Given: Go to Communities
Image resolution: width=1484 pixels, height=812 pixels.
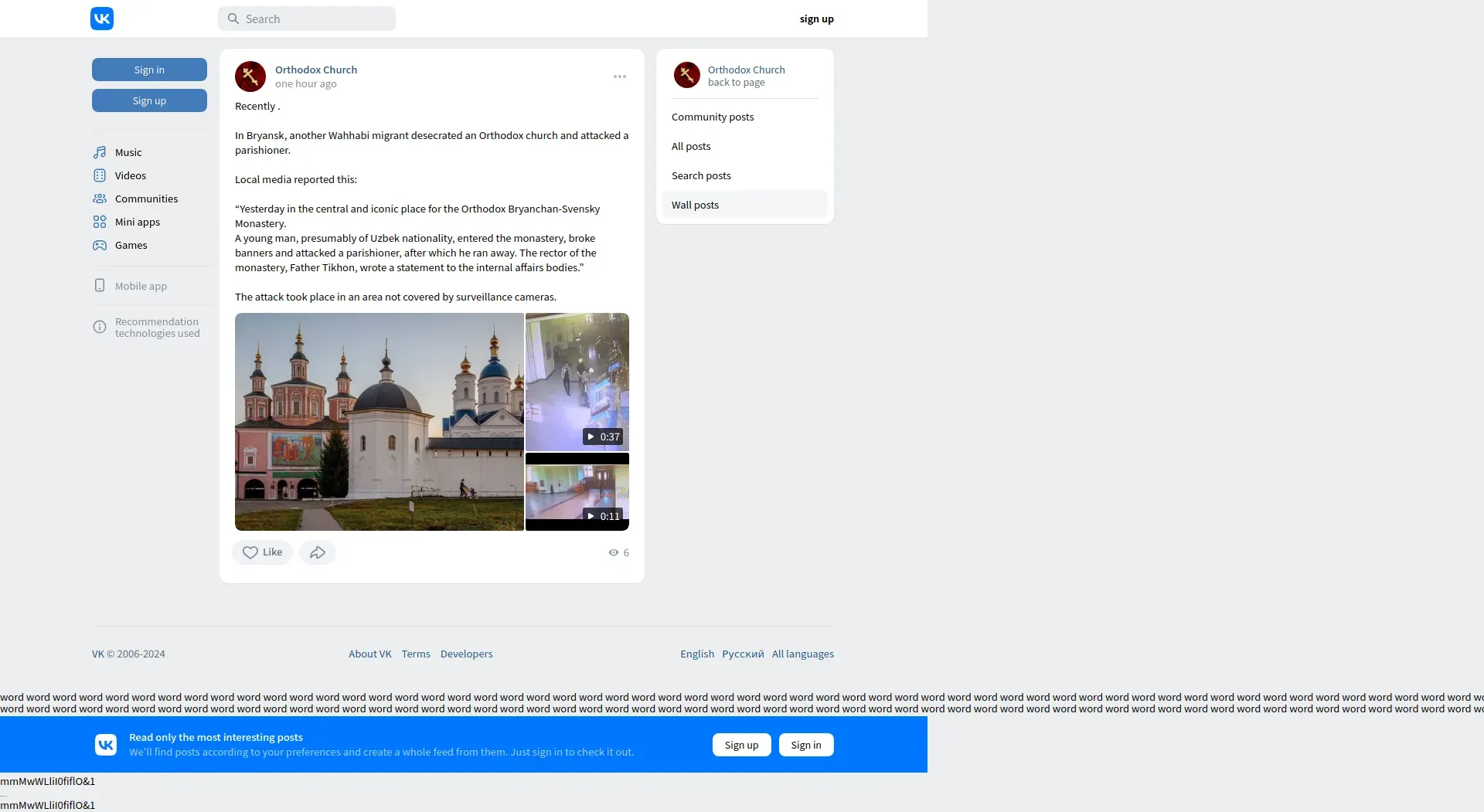Looking at the screenshot, I should (147, 199).
